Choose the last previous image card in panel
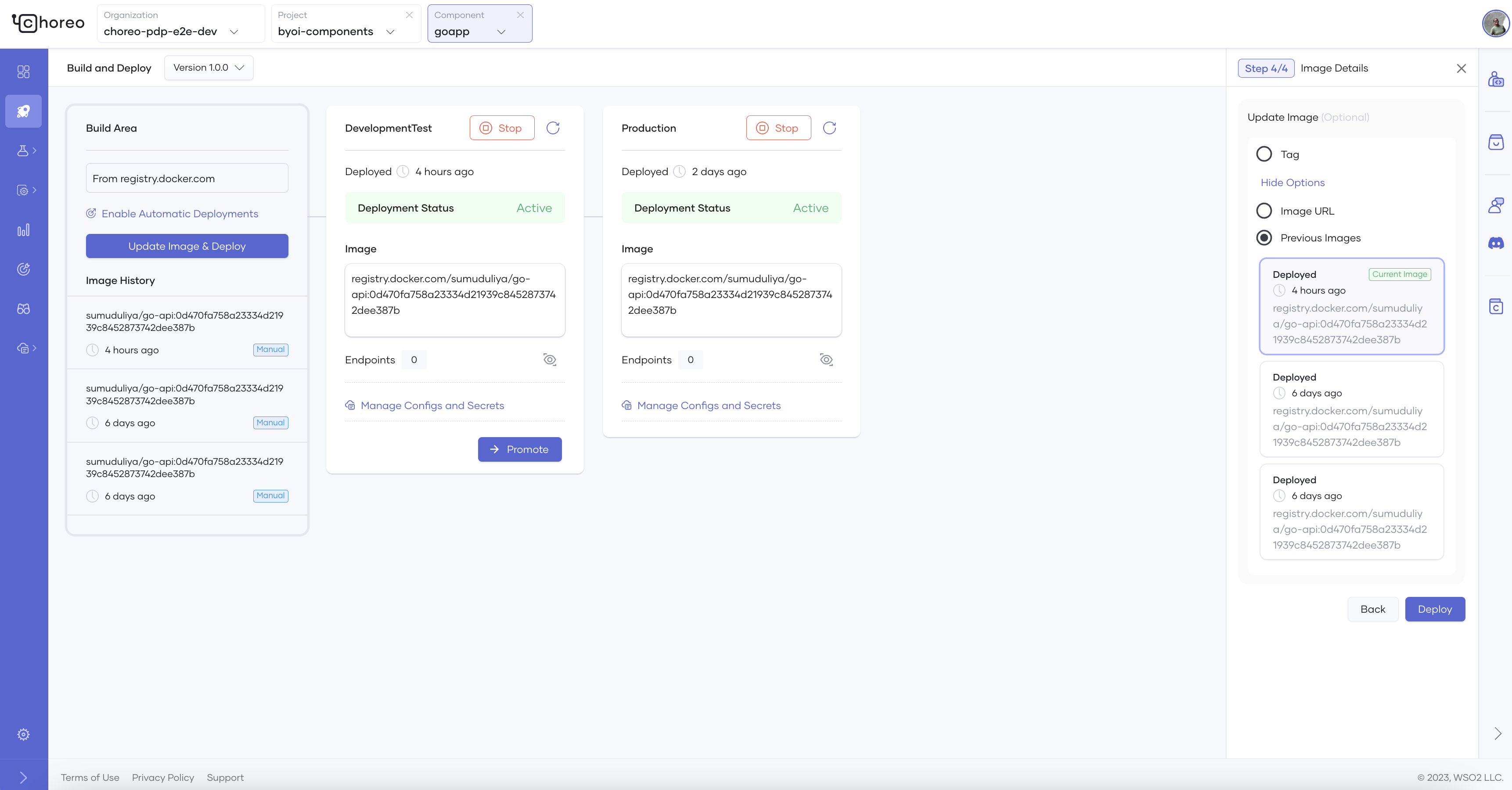 pos(1351,512)
